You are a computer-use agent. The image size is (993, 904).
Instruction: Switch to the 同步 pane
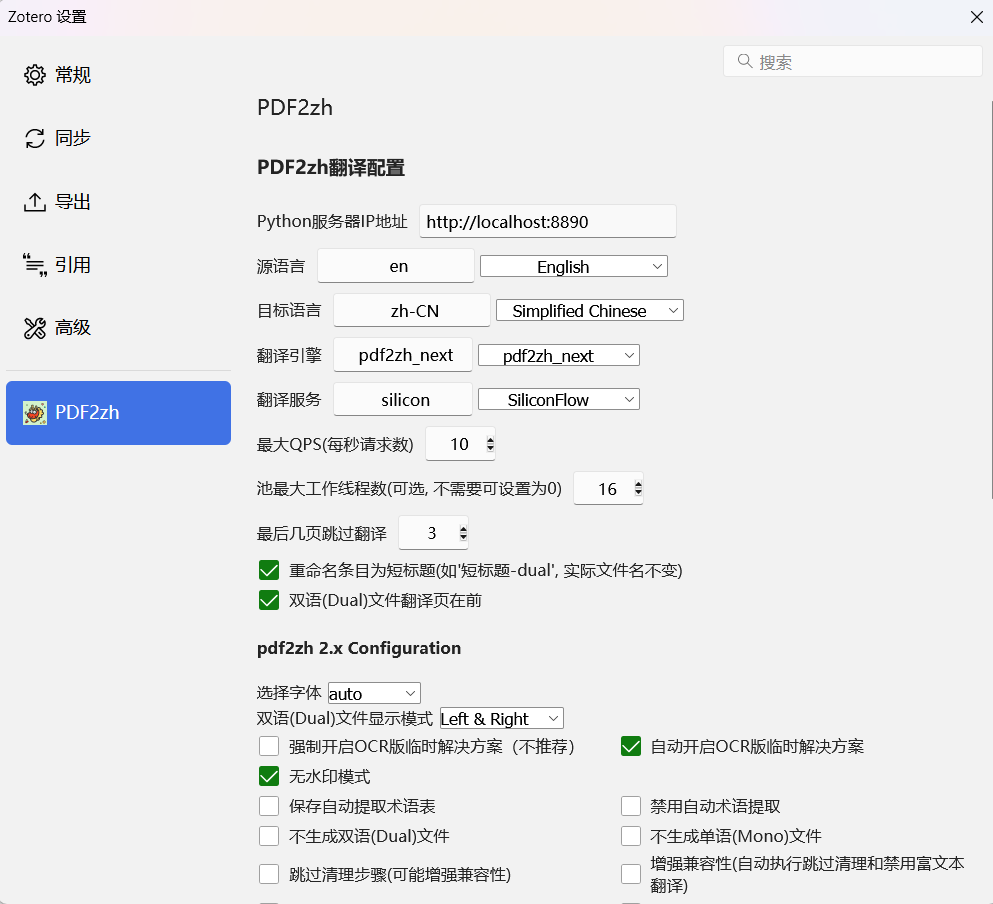118,138
